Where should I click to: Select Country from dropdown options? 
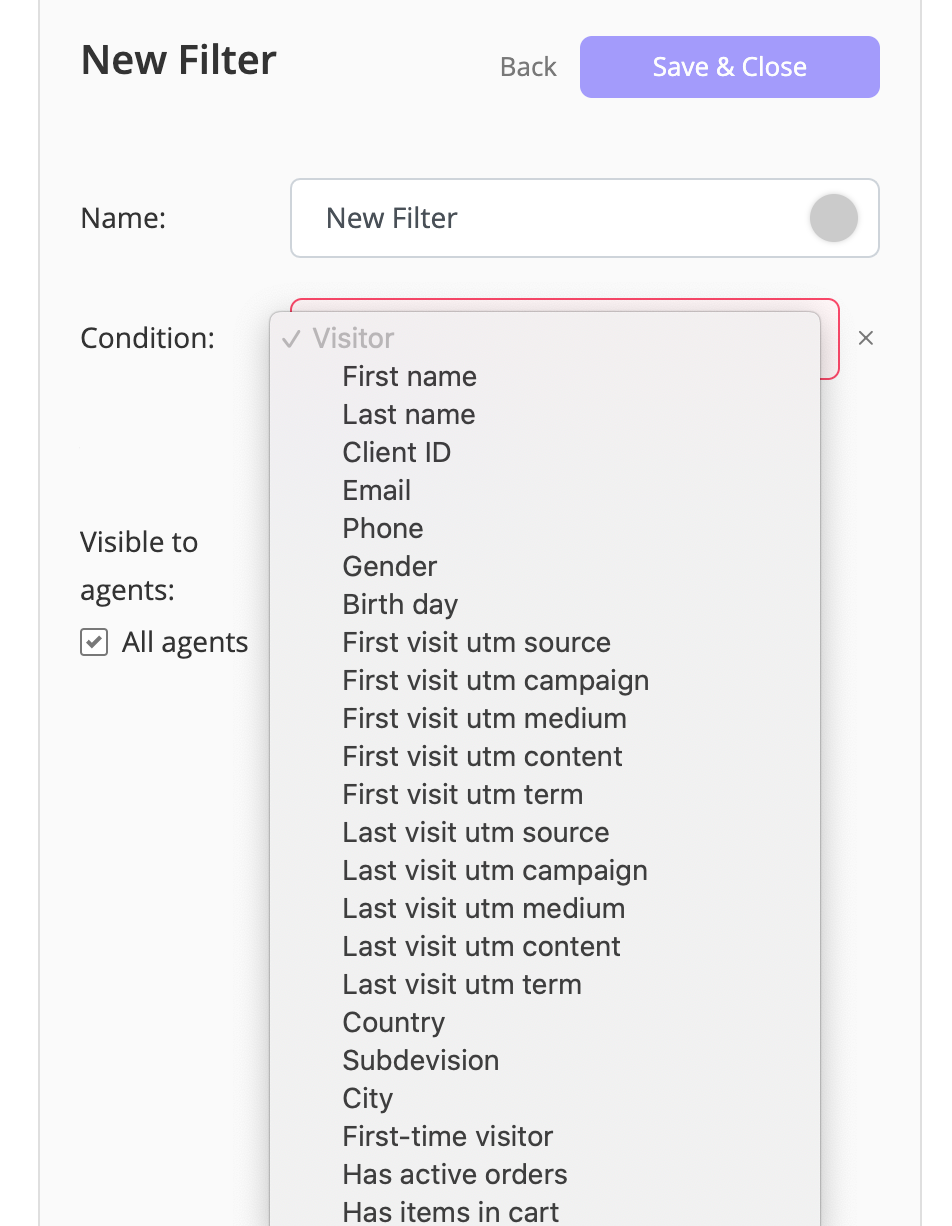(x=393, y=1022)
